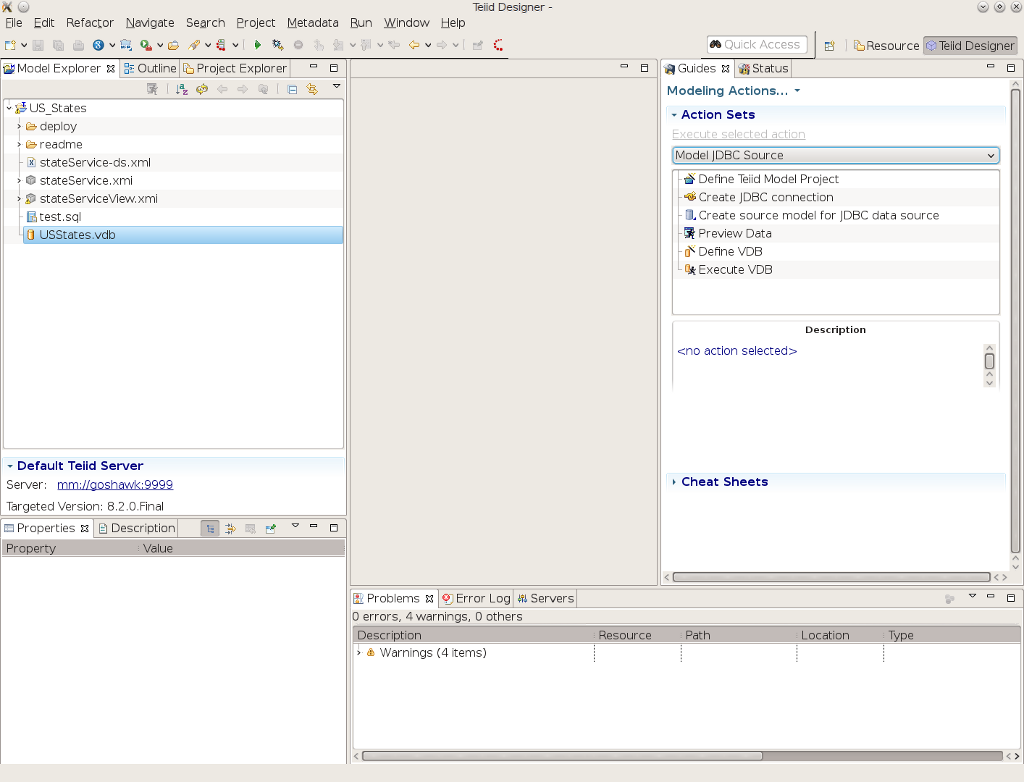Click the Guides panel vertical scrollbar
This screenshot has height=782, width=1024.
(1015, 320)
